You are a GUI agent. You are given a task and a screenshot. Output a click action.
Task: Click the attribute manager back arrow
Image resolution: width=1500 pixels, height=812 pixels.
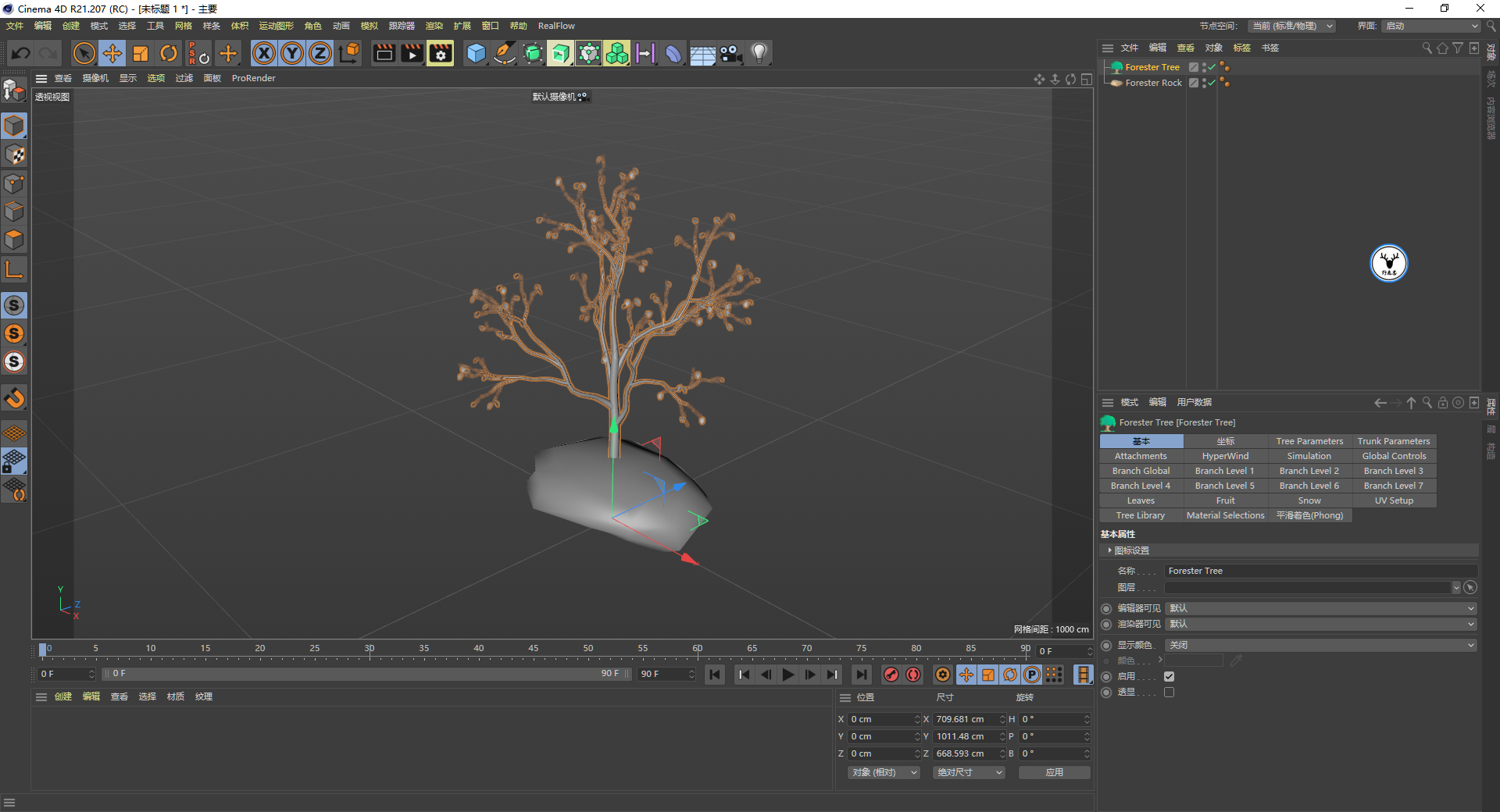(1380, 403)
